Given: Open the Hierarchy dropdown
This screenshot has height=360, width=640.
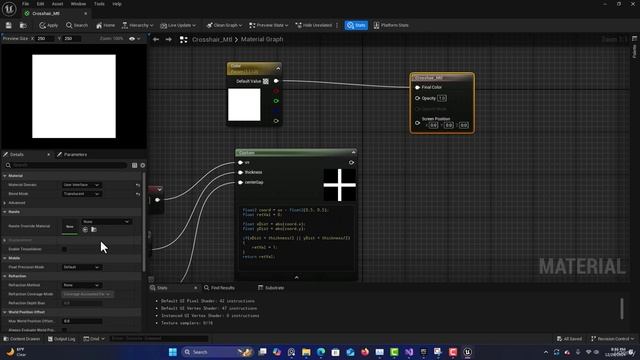Looking at the screenshot, I should [x=138, y=25].
